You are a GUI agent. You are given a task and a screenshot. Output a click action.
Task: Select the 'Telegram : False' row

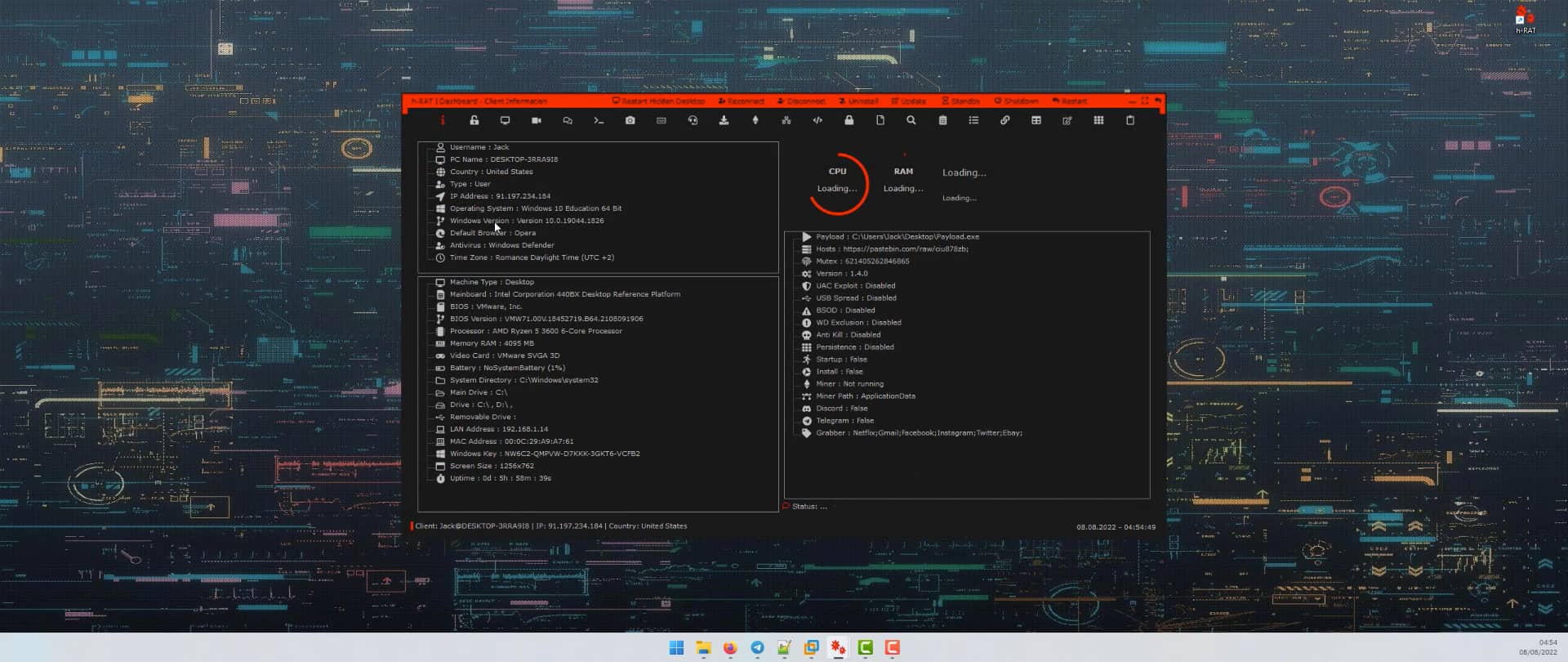point(838,421)
